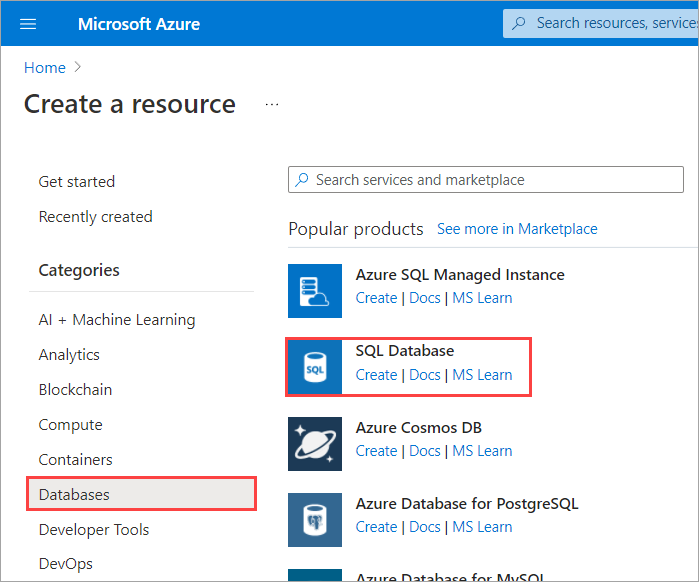Image resolution: width=699 pixels, height=582 pixels.
Task: Open the Compute category
Action: coord(70,425)
